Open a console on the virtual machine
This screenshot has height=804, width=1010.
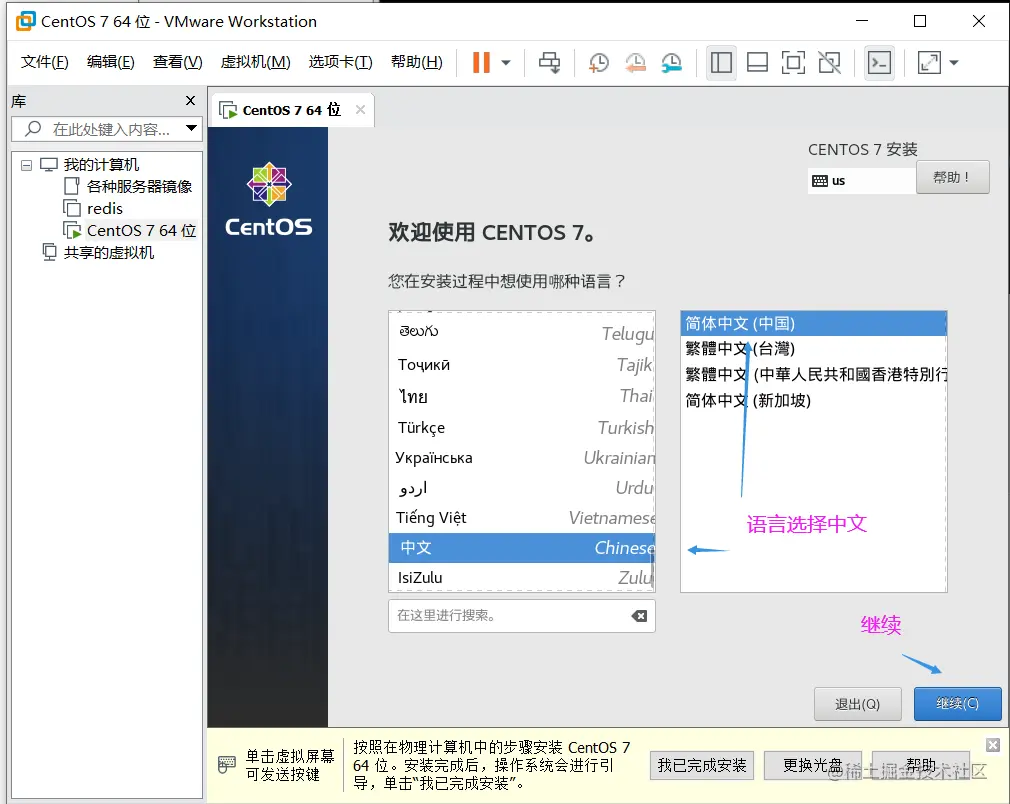coord(880,62)
